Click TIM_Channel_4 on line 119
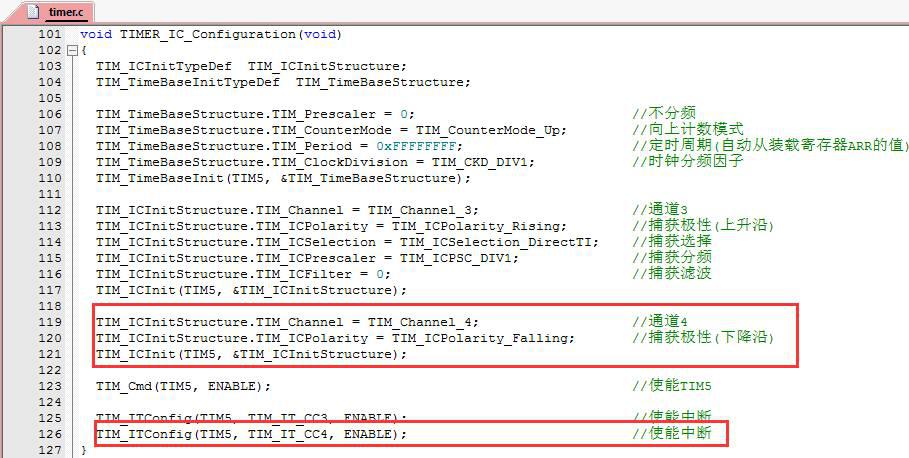 420,322
